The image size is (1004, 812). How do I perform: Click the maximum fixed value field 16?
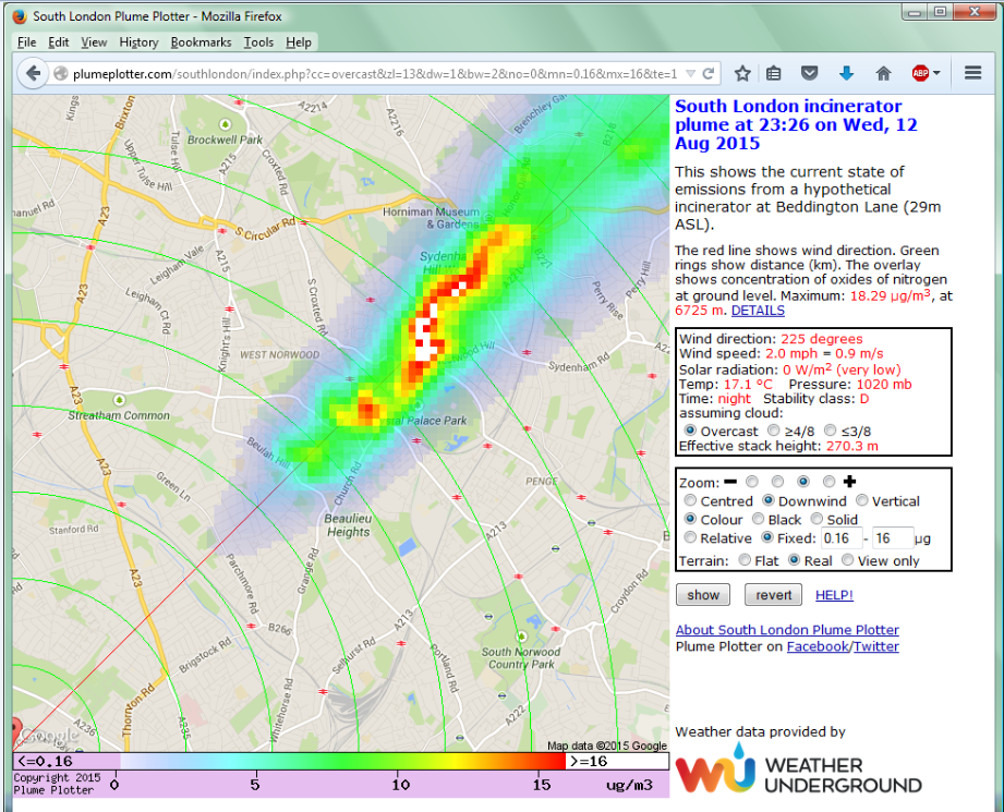point(893,538)
